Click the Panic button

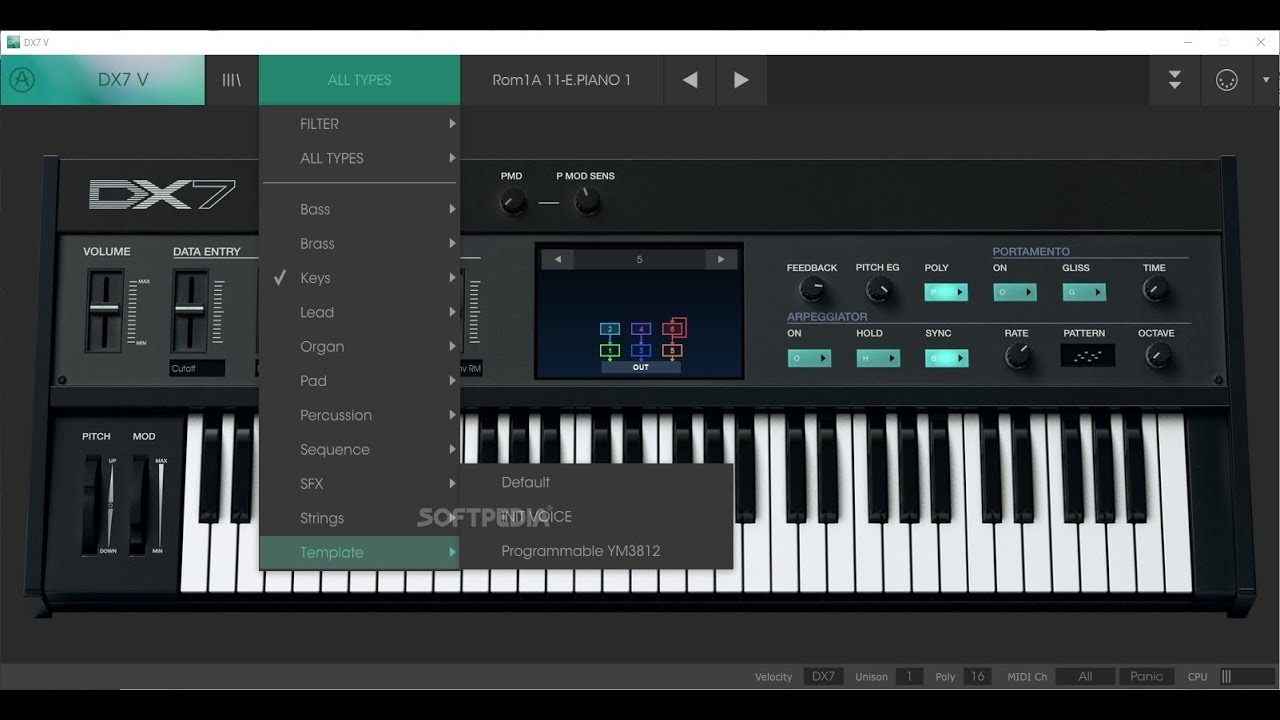pos(1147,676)
